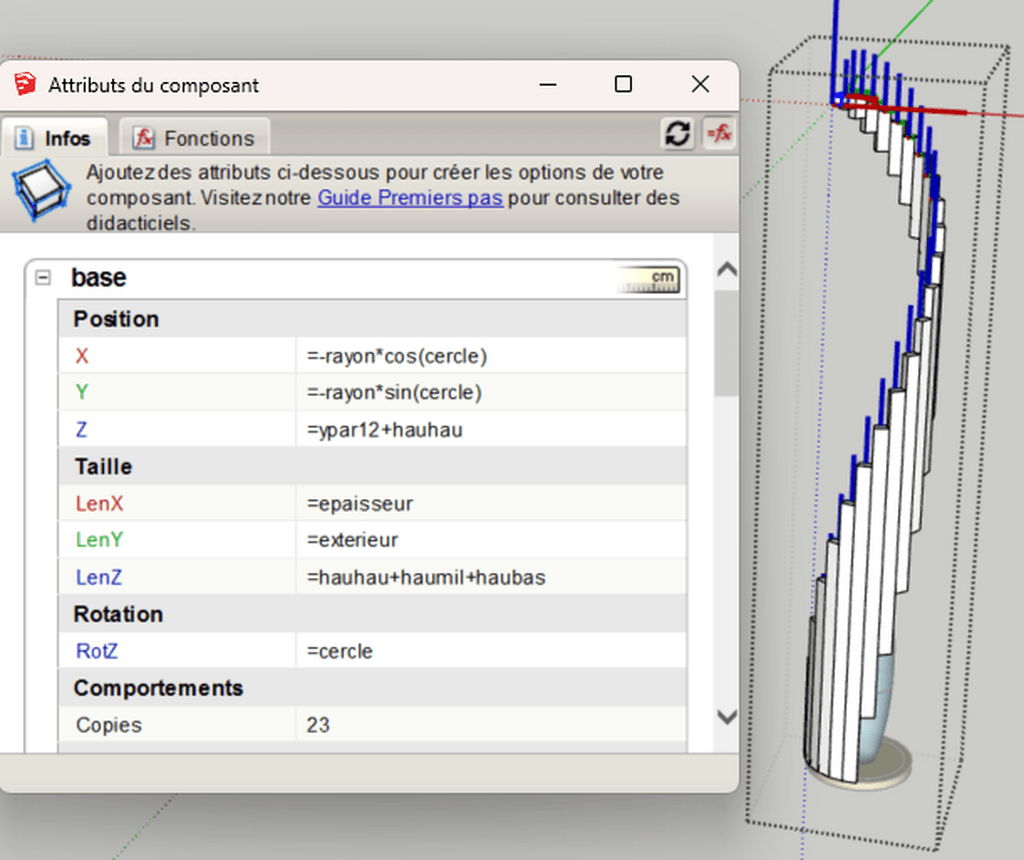
Task: Change the Copies value 23
Action: pos(490,725)
